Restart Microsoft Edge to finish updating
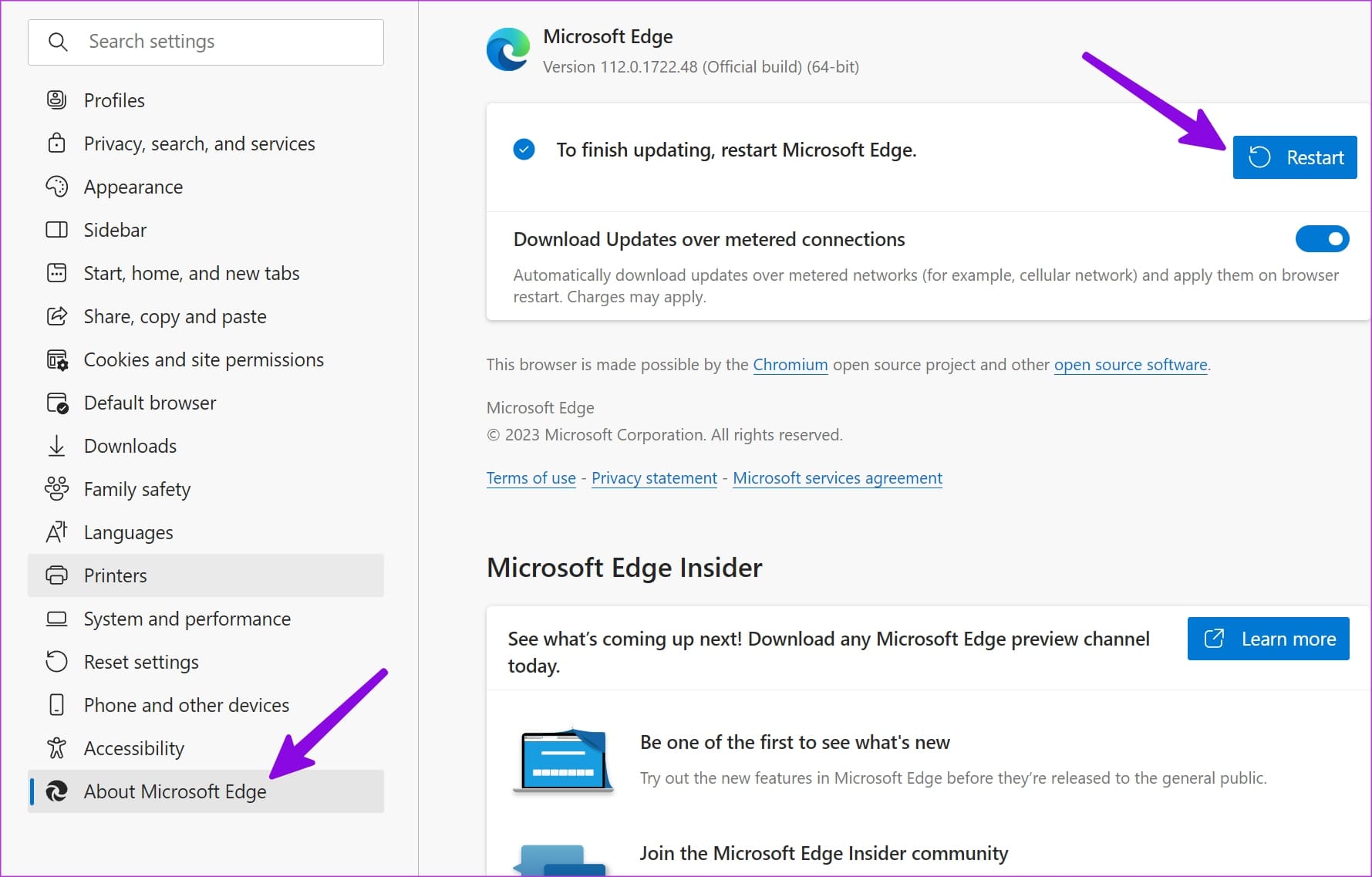The height and width of the screenshot is (877, 1372). tap(1295, 157)
